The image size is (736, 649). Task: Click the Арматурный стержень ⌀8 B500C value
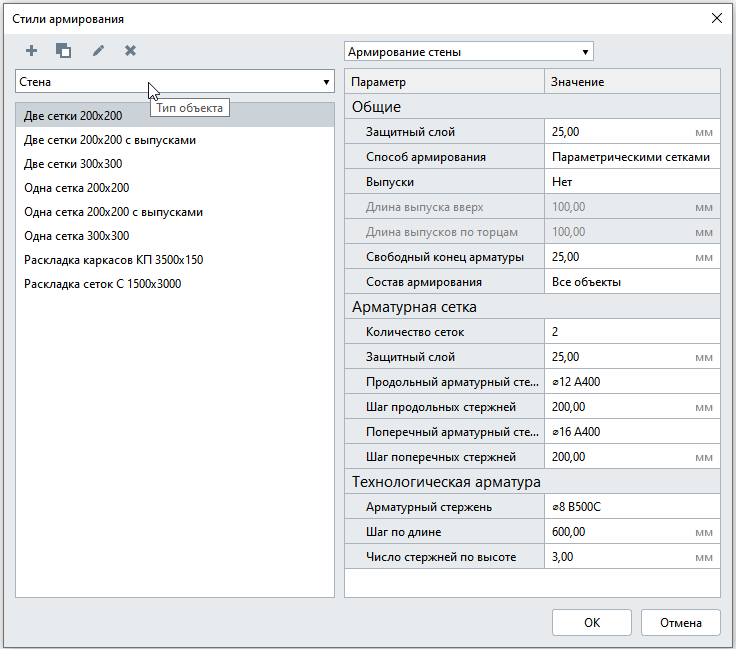click(x=631, y=507)
